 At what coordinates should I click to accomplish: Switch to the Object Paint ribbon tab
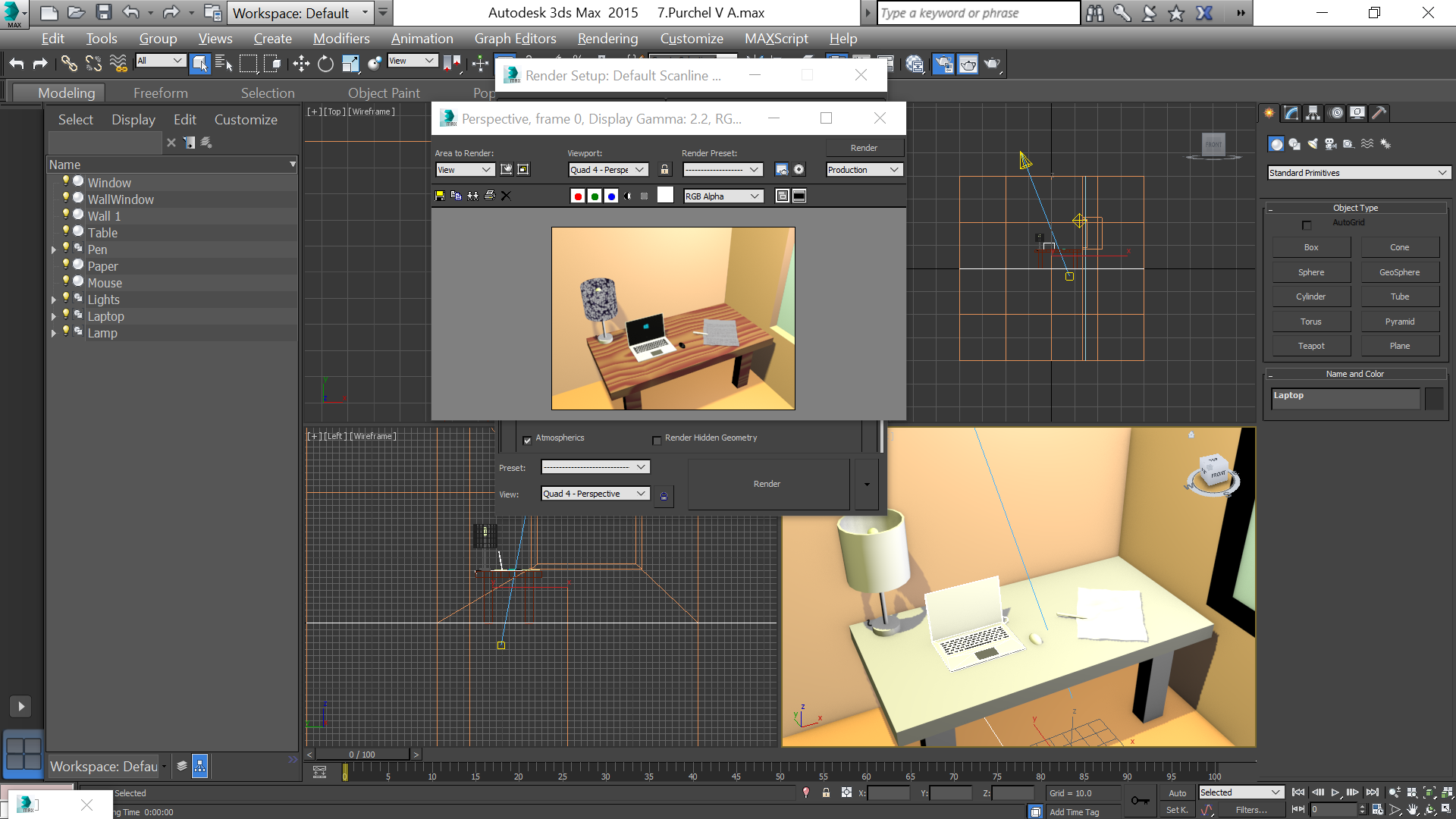click(384, 93)
